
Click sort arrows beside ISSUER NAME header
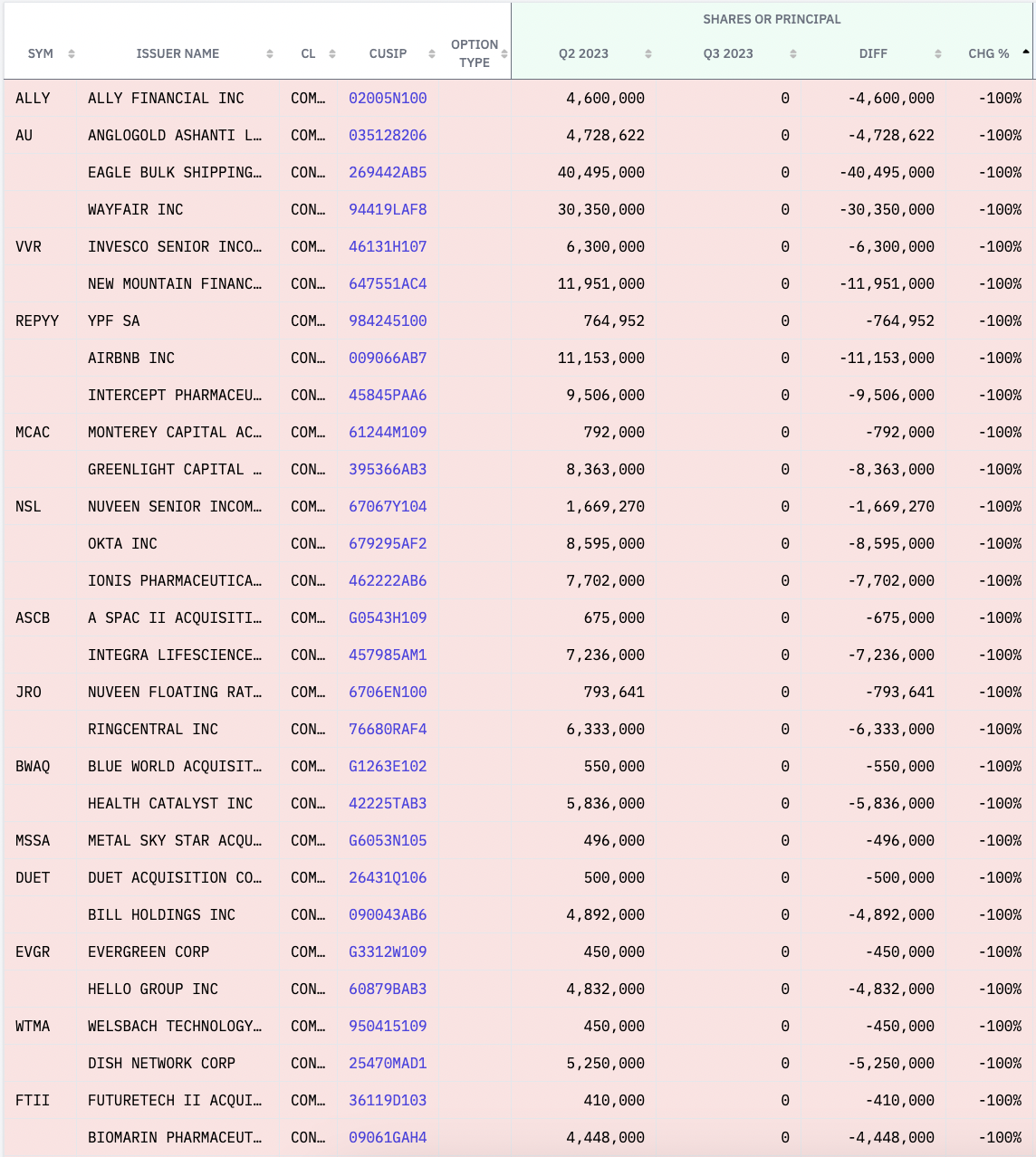[x=270, y=54]
